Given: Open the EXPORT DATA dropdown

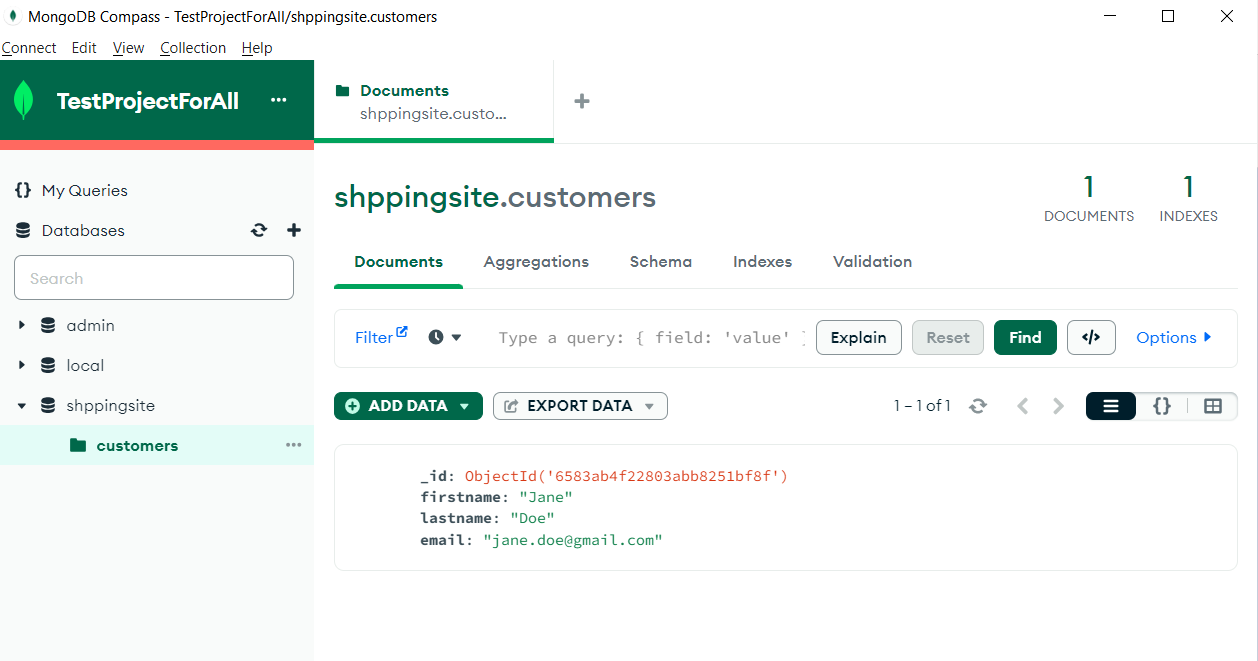Looking at the screenshot, I should click(x=580, y=406).
